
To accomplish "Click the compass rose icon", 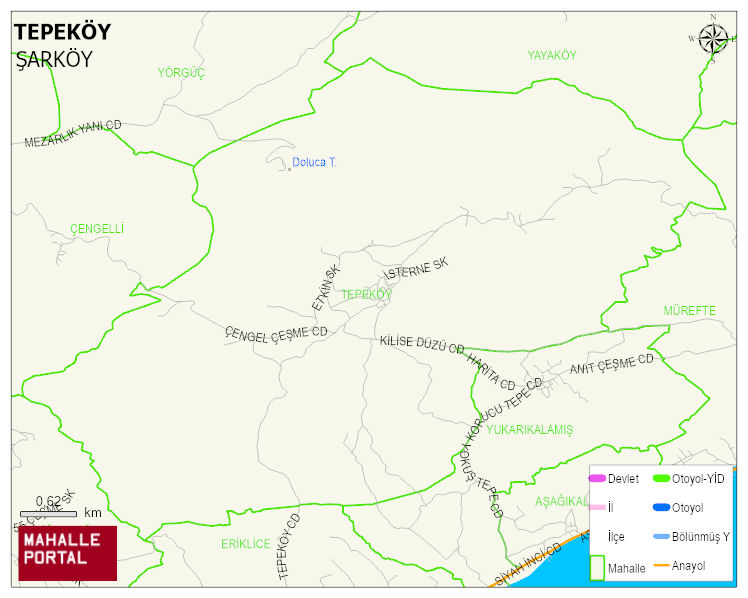I will [713, 39].
